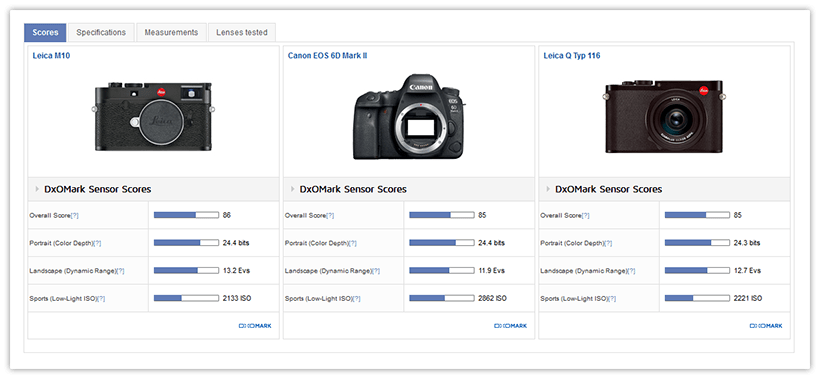Open Portrait Color Depth help [?] for Leica Q Typ 116

(608, 243)
